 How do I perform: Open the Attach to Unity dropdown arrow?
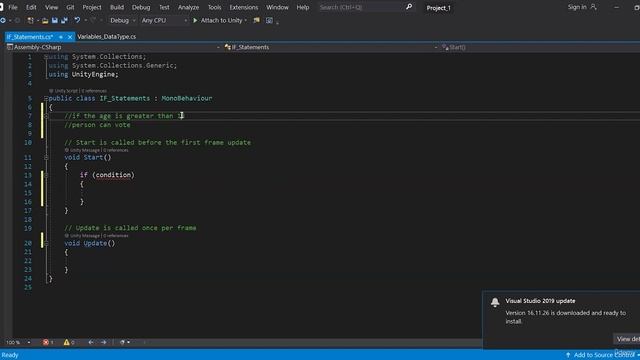(x=245, y=20)
